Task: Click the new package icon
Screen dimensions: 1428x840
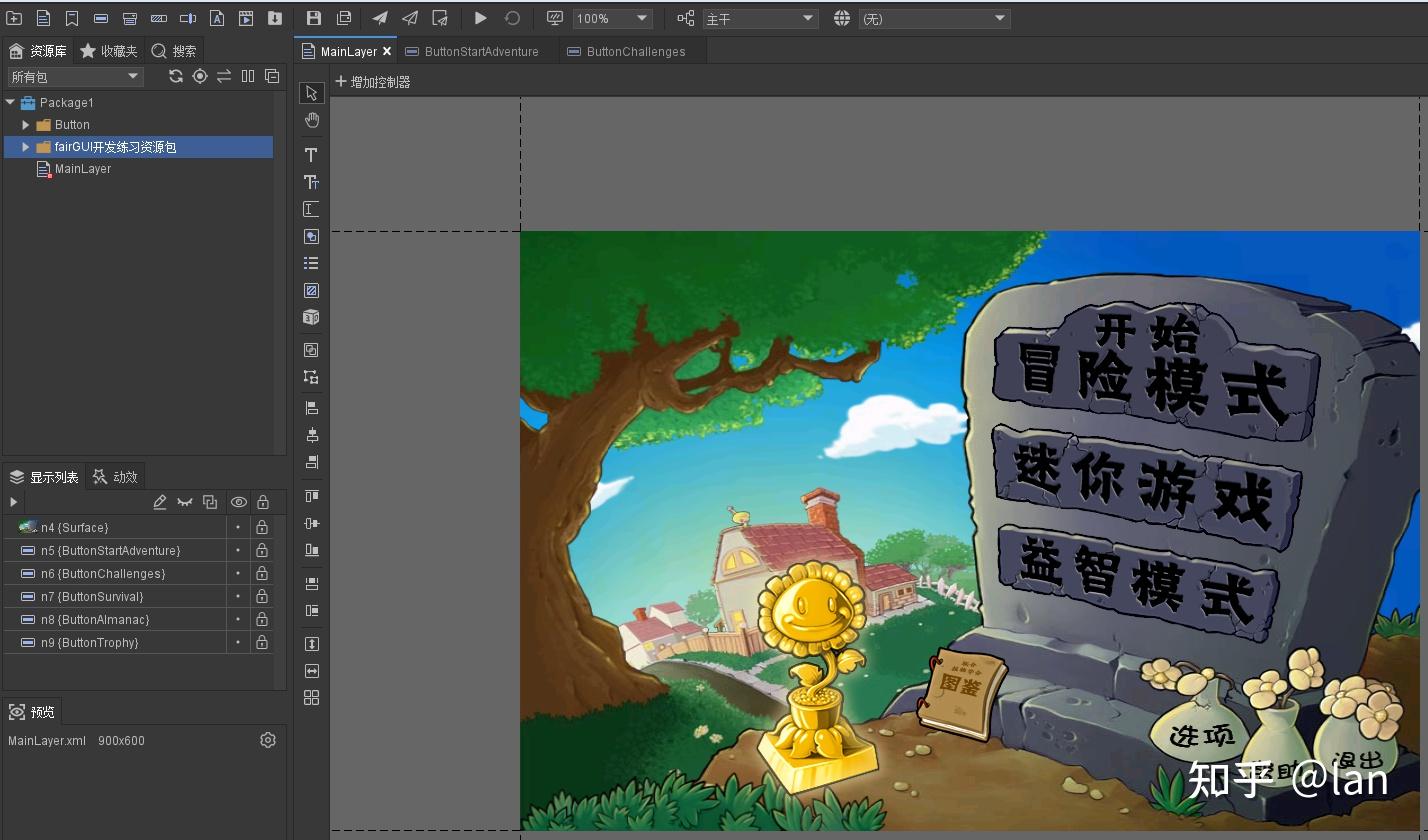Action: coord(14,18)
